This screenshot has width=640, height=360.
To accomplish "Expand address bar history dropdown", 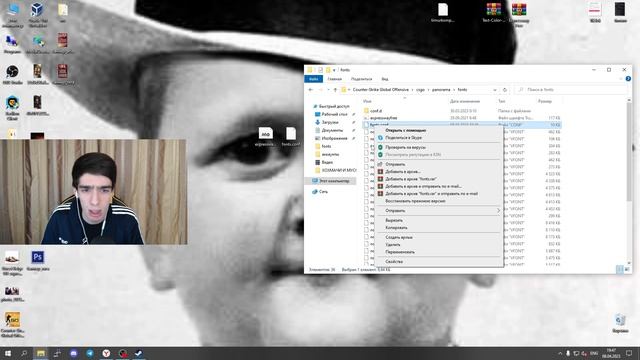I will [x=495, y=90].
